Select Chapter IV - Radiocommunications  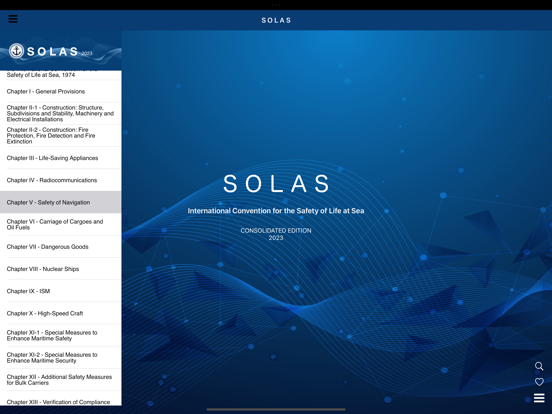pyautogui.click(x=61, y=180)
